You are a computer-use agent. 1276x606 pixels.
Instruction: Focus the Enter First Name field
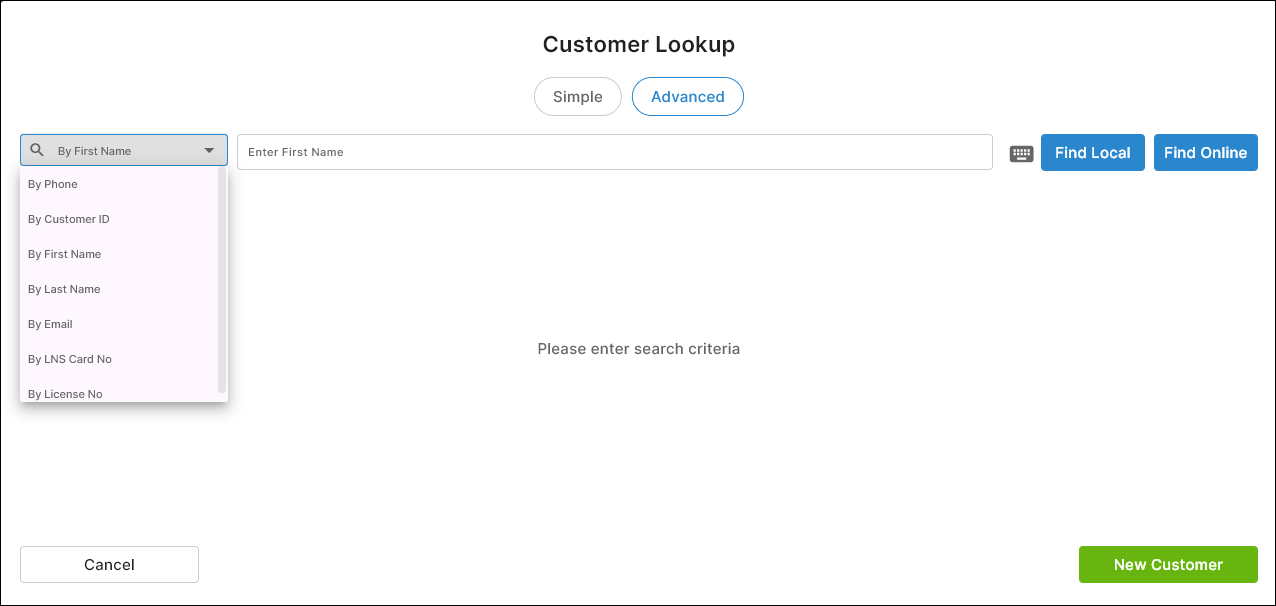pos(615,152)
